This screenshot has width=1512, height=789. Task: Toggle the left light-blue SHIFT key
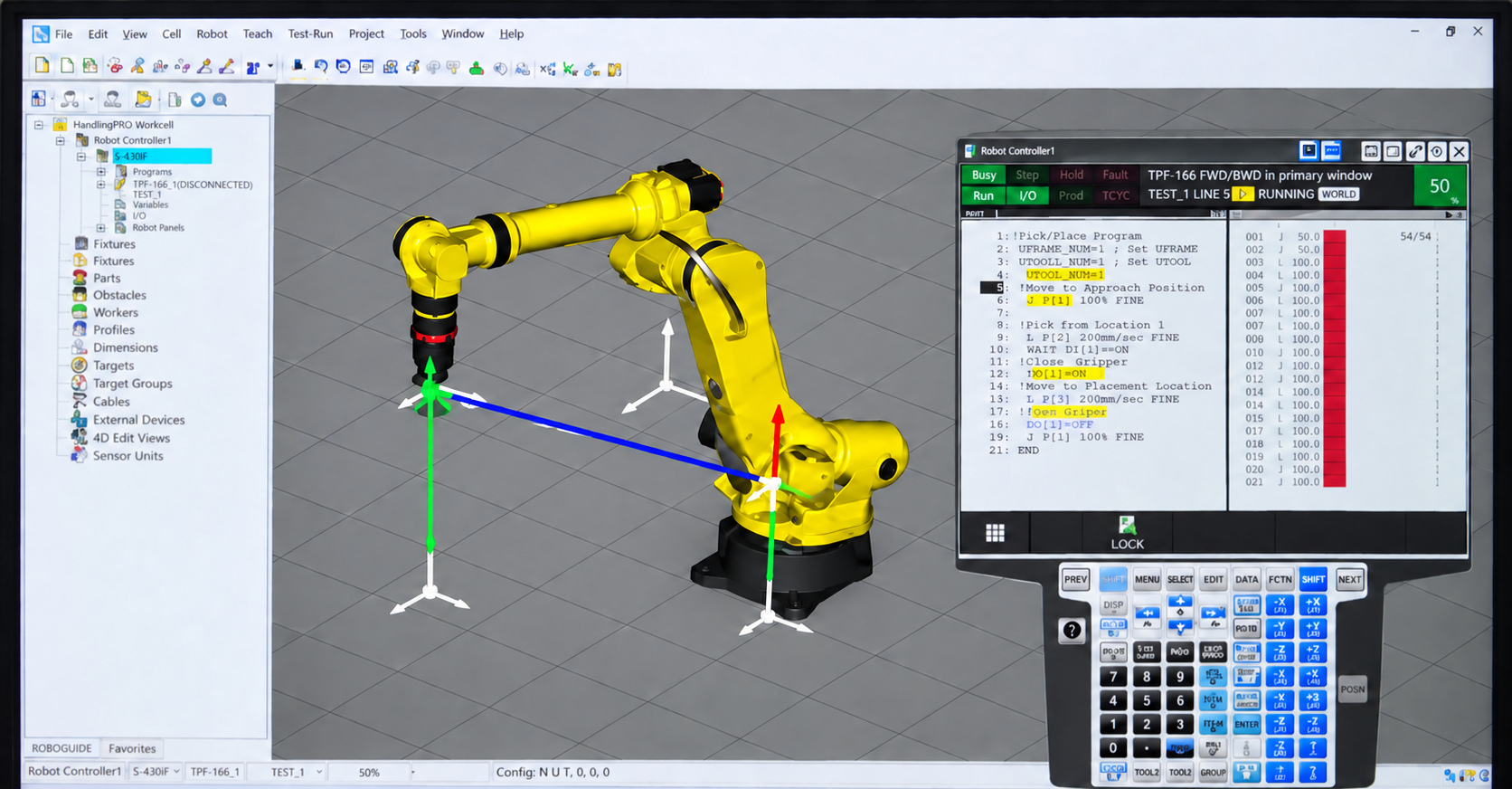coord(1113,579)
